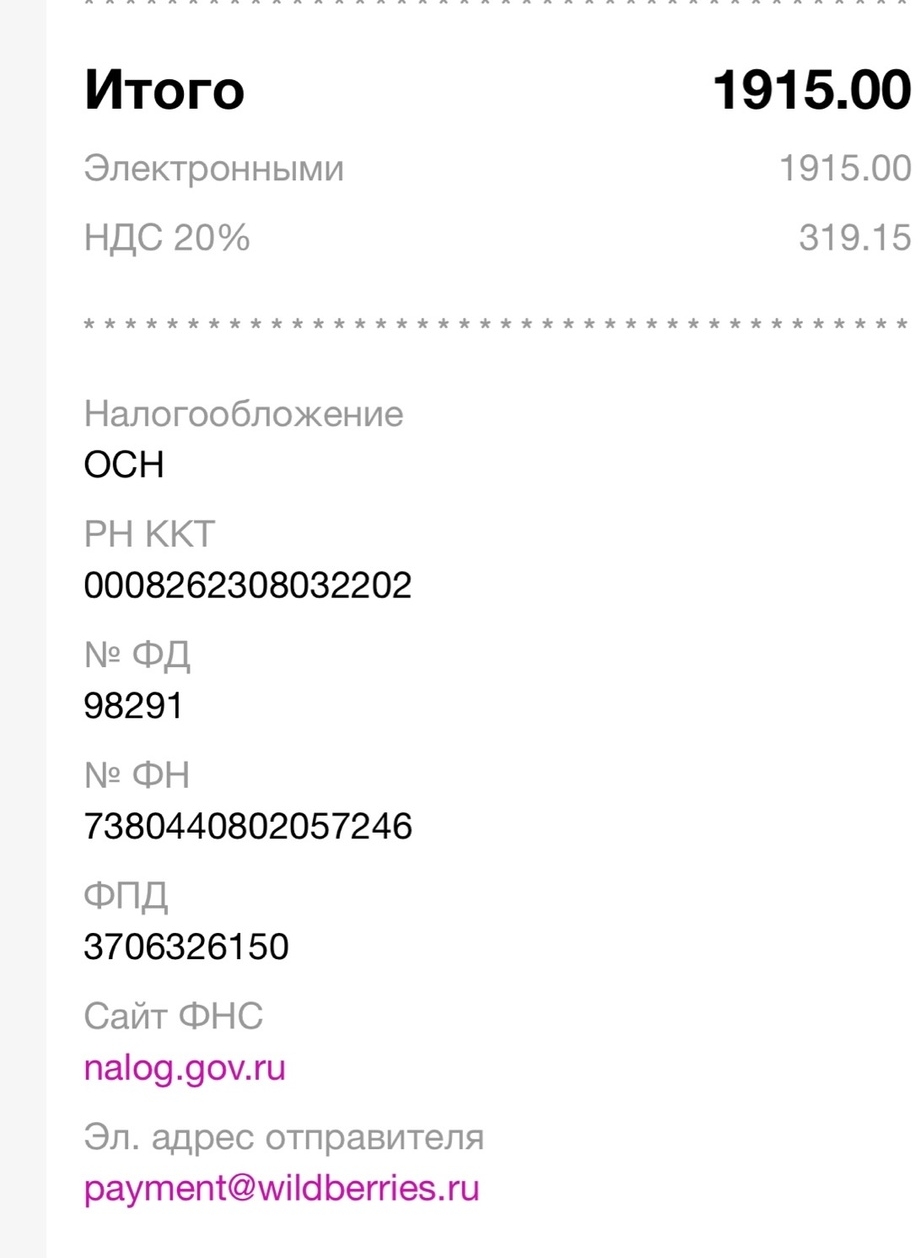
Task: Open the nalog.gov.ru link
Action: tap(185, 1068)
